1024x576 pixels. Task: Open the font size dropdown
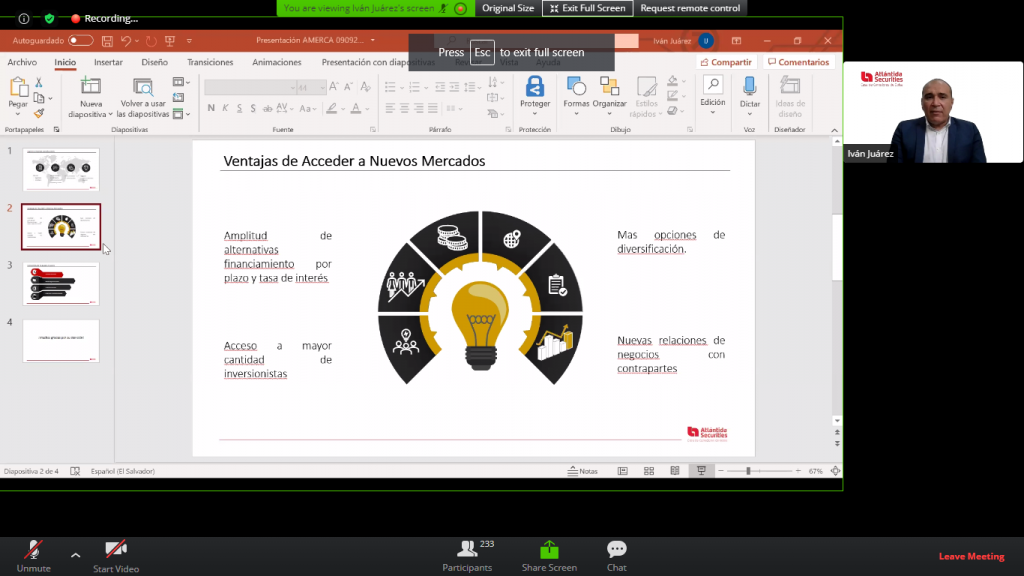tap(322, 87)
